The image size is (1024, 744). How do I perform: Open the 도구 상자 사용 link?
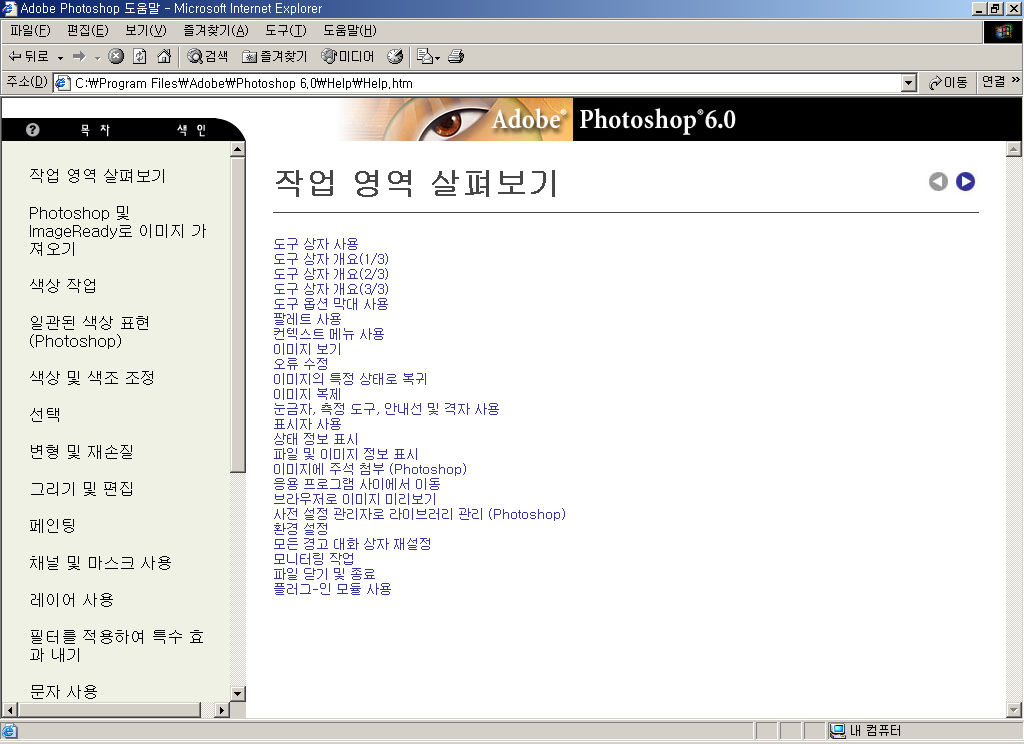coord(315,244)
